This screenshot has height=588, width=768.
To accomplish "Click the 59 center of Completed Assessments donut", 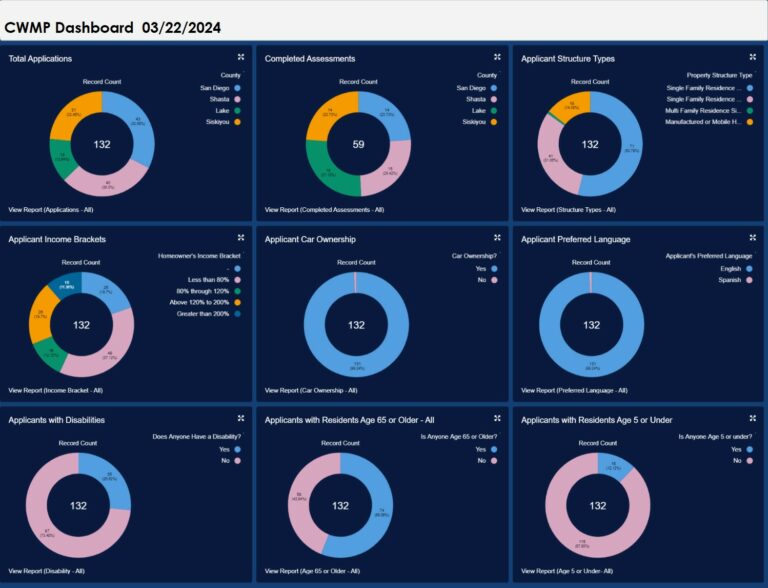I will pyautogui.click(x=358, y=145).
